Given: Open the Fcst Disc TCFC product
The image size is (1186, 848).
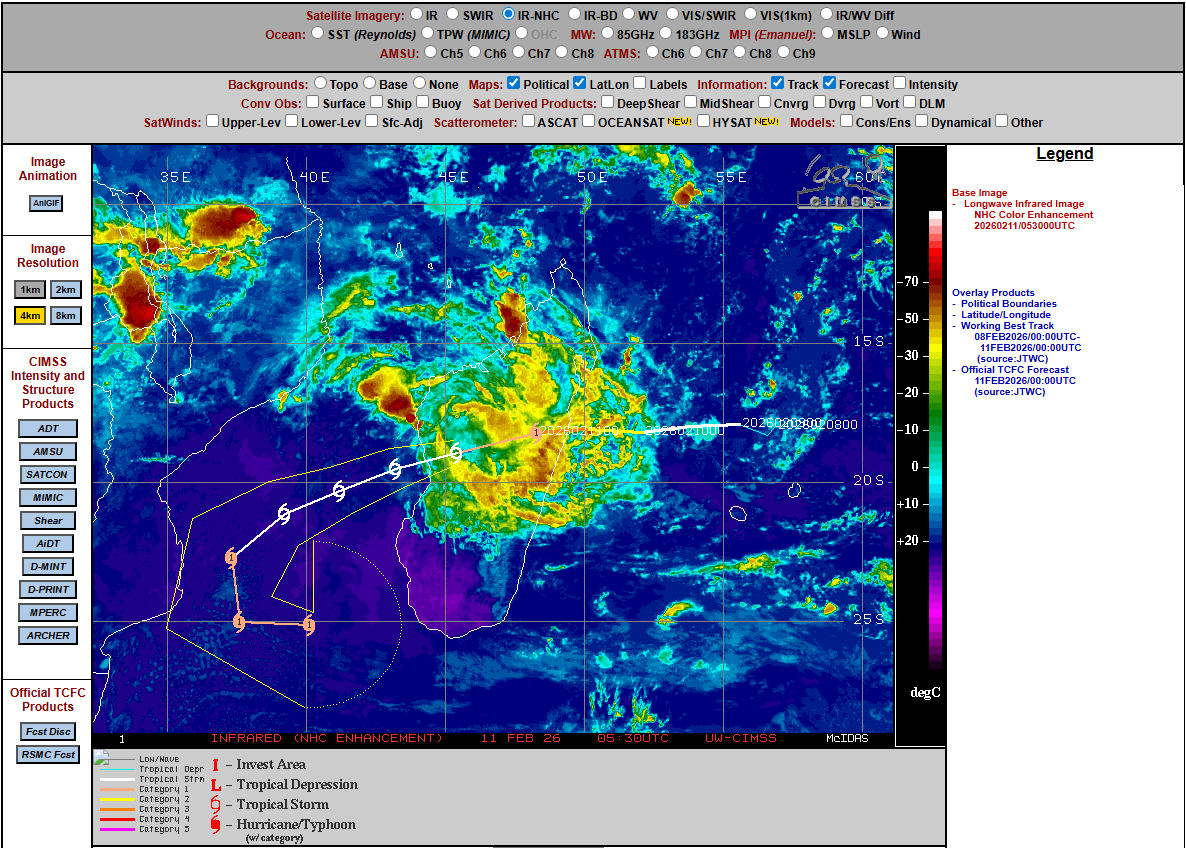Looking at the screenshot, I should 47,731.
